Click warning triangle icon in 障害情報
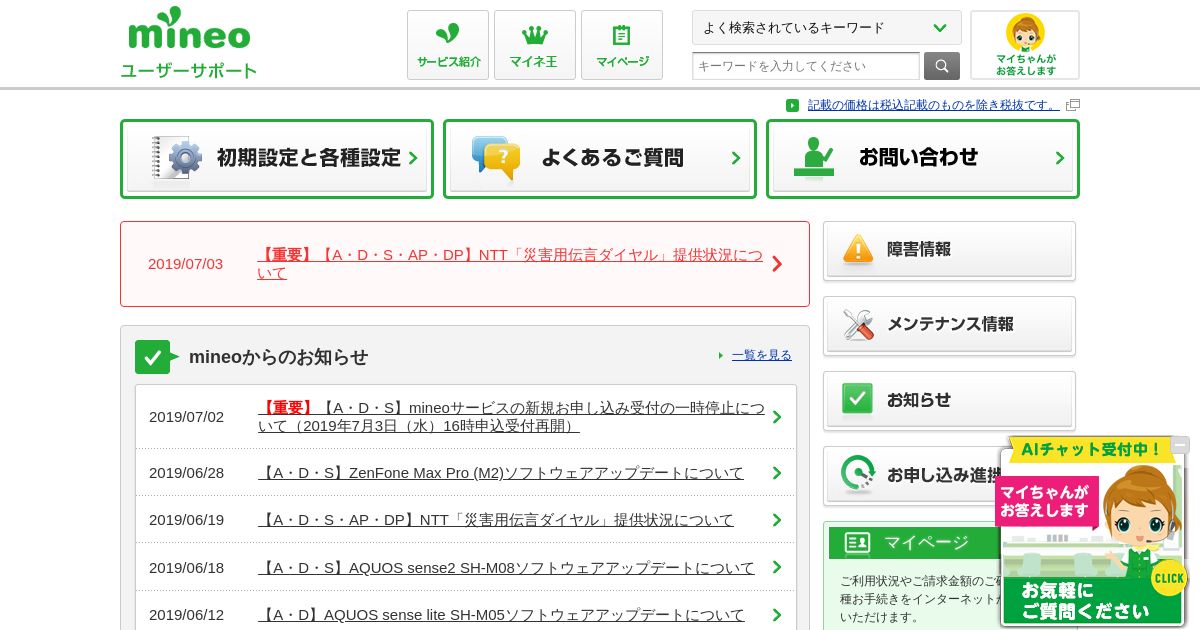 858,249
